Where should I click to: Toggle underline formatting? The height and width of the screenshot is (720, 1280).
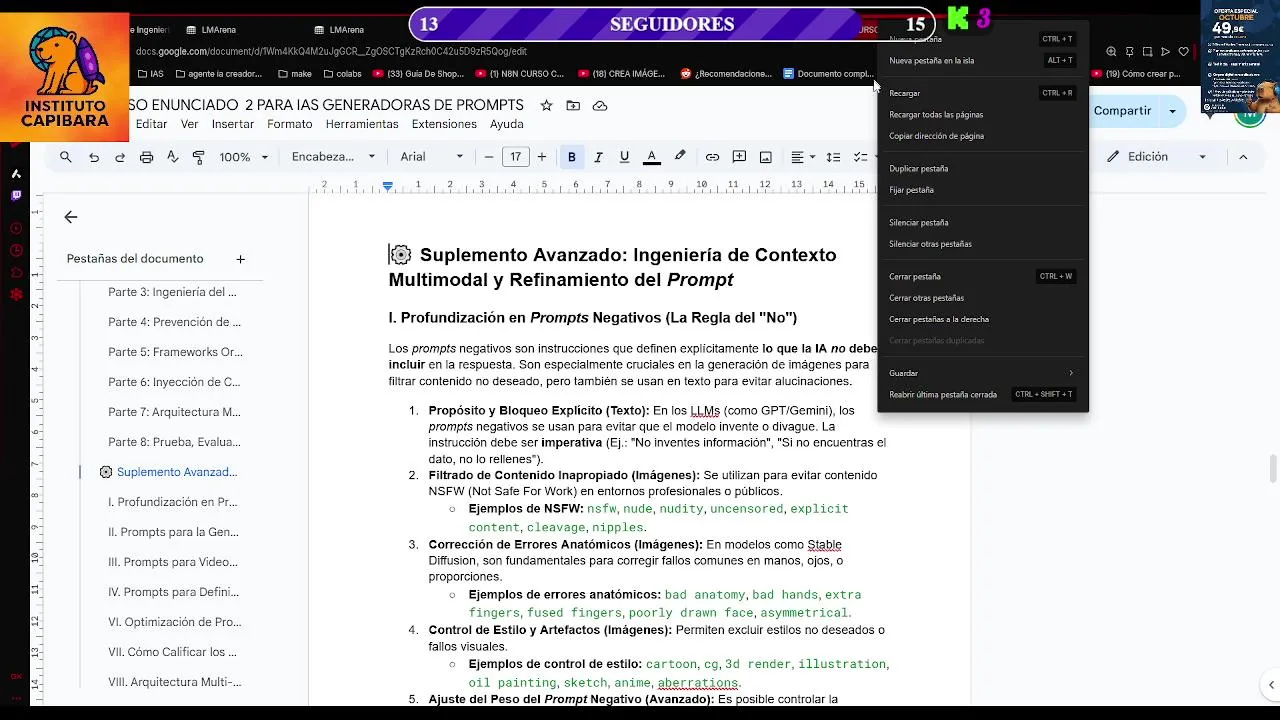624,157
